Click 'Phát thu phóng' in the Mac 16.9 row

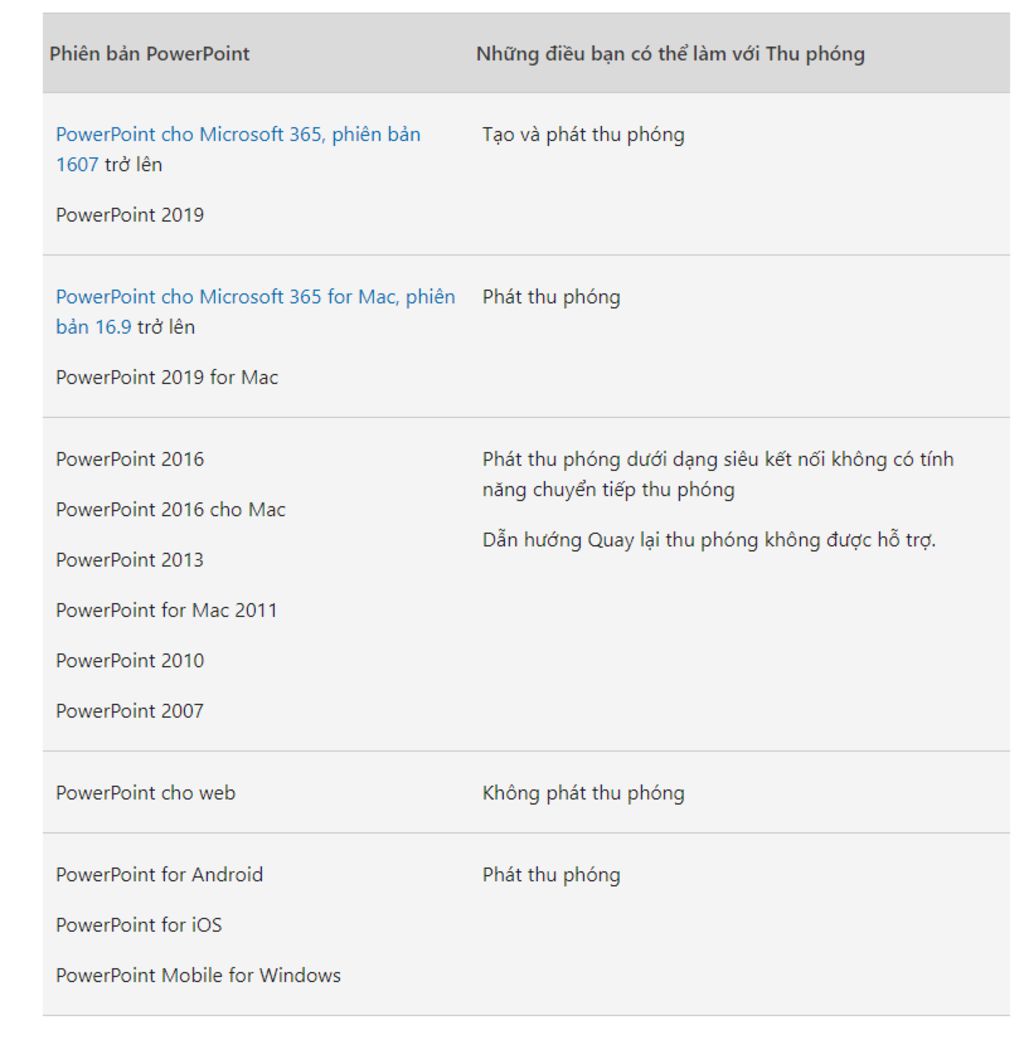pos(551,297)
